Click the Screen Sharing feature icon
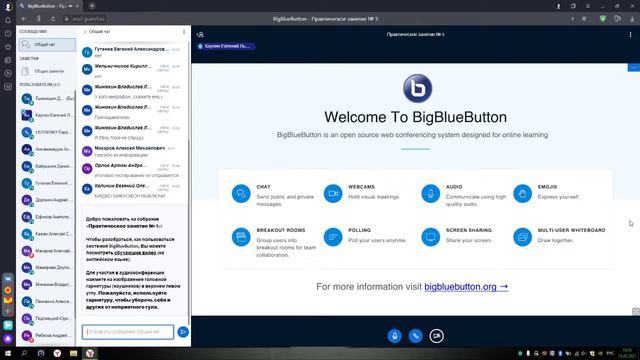Image resolution: width=640 pixels, height=360 pixels. click(431, 237)
